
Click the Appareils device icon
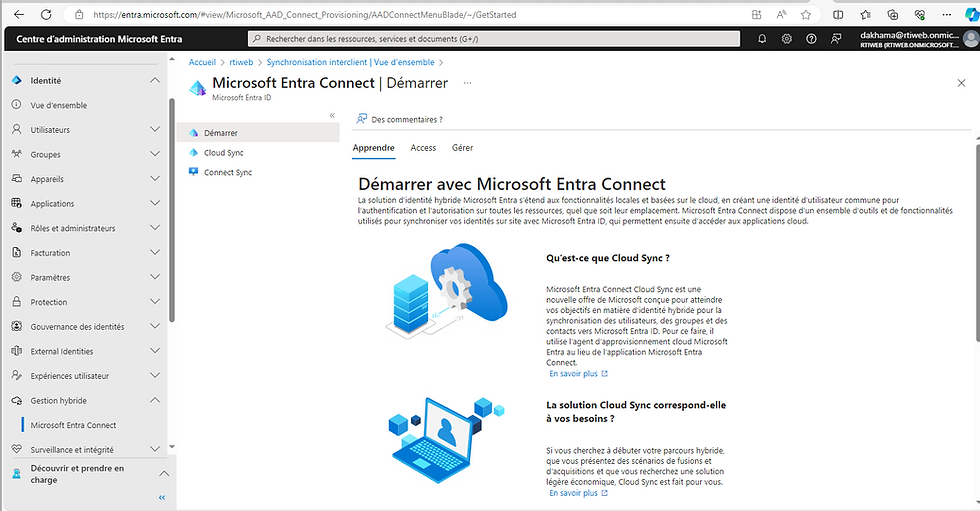17,179
